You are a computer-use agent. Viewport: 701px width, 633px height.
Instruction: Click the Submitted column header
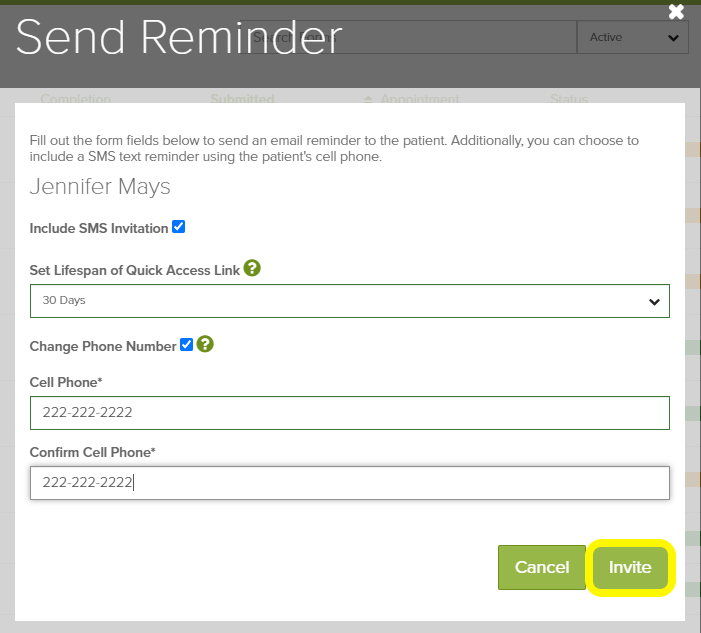[x=242, y=99]
